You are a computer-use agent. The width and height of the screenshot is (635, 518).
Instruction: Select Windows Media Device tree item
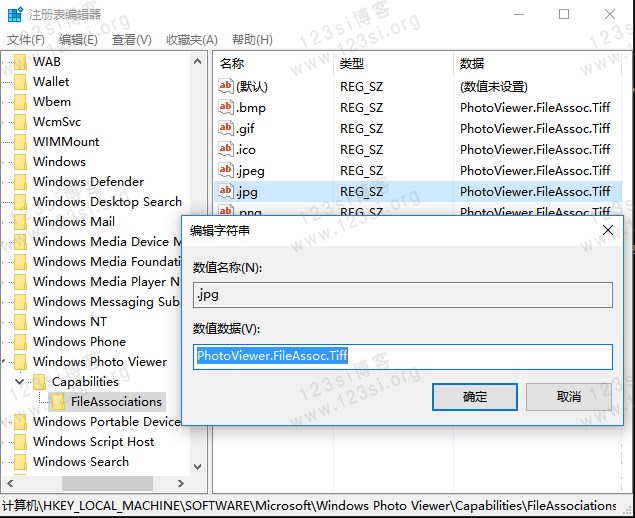107,242
